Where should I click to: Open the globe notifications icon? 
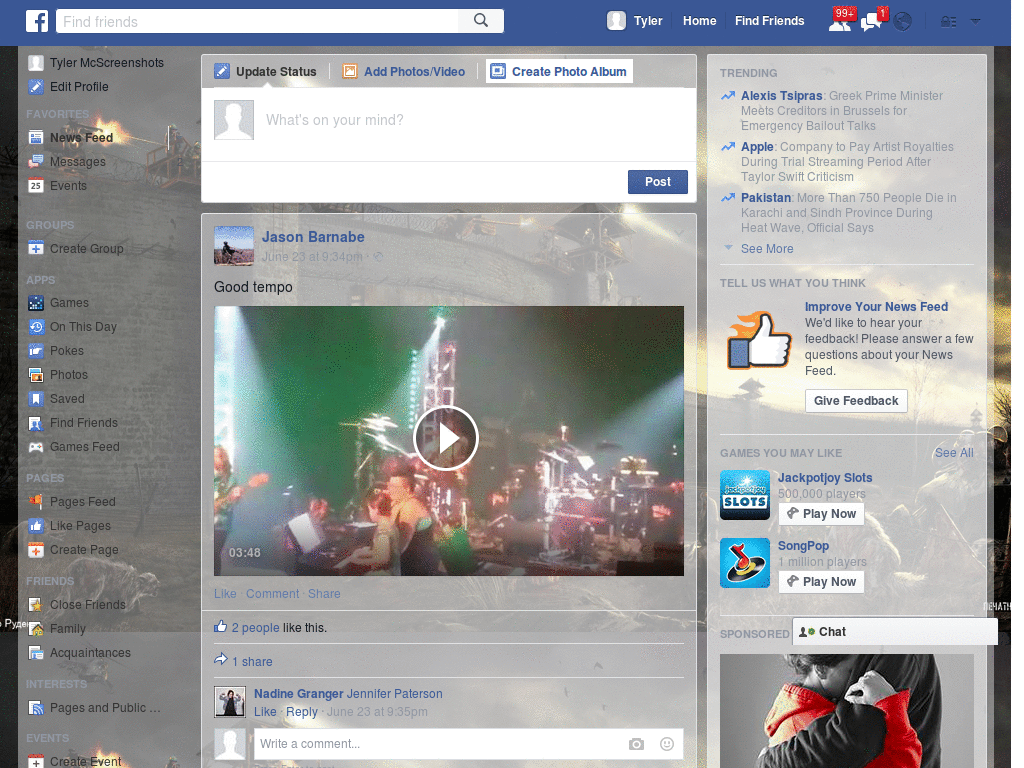coord(903,22)
